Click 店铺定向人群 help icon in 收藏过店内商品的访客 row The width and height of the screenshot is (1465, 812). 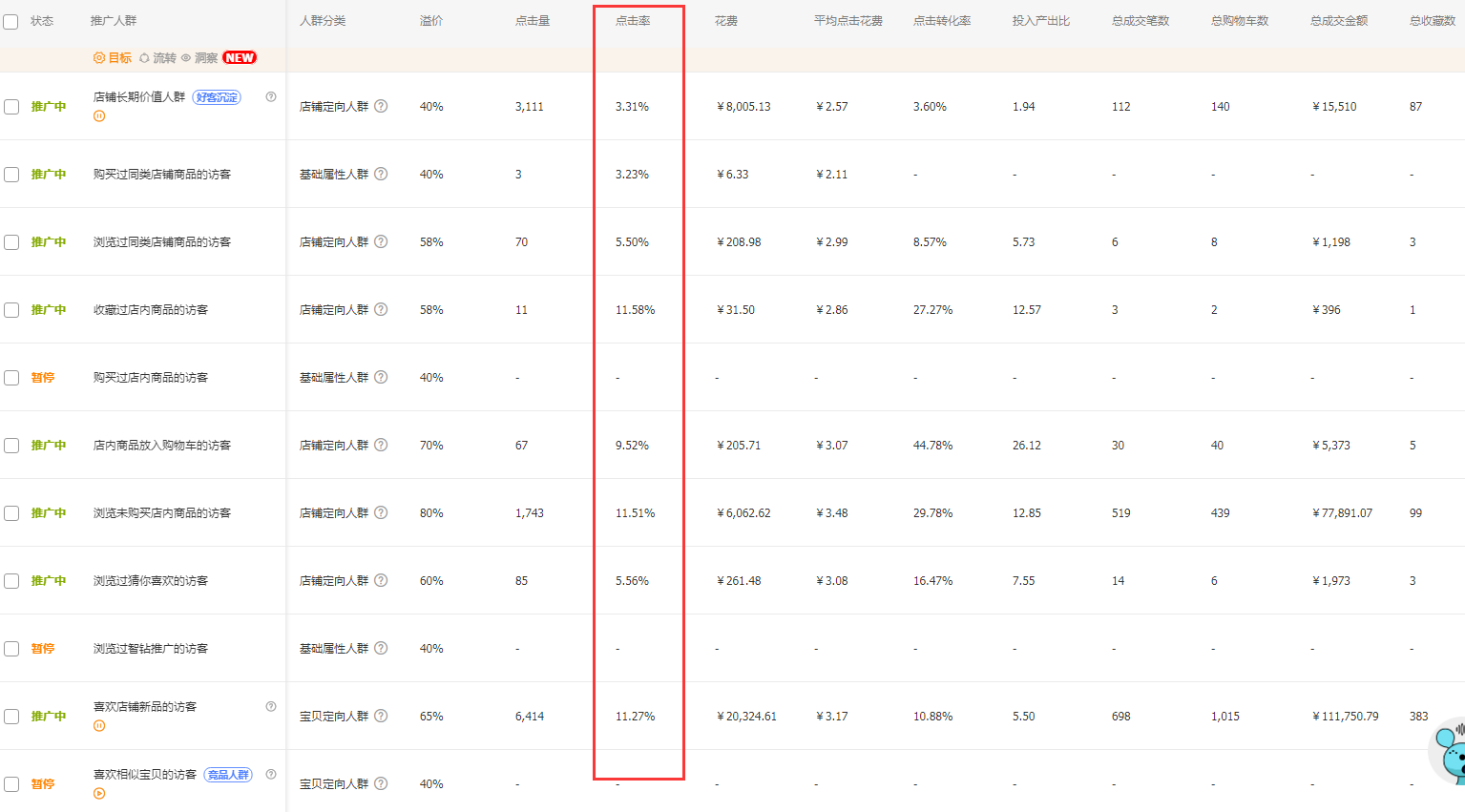click(x=381, y=309)
